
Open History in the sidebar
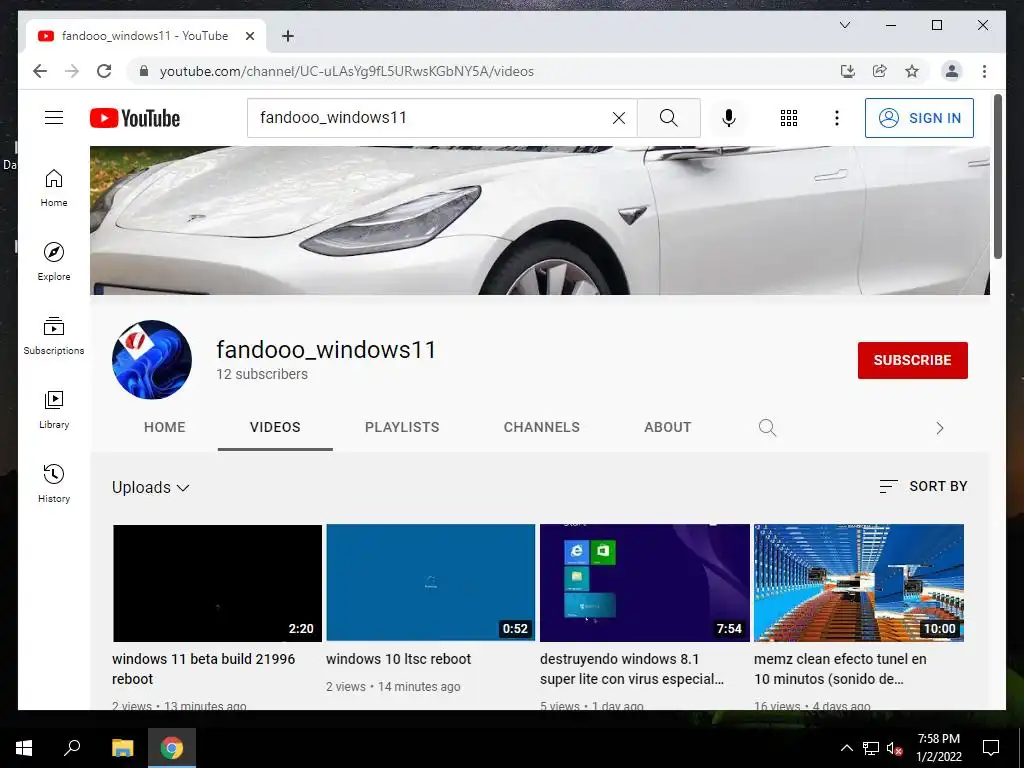54,483
